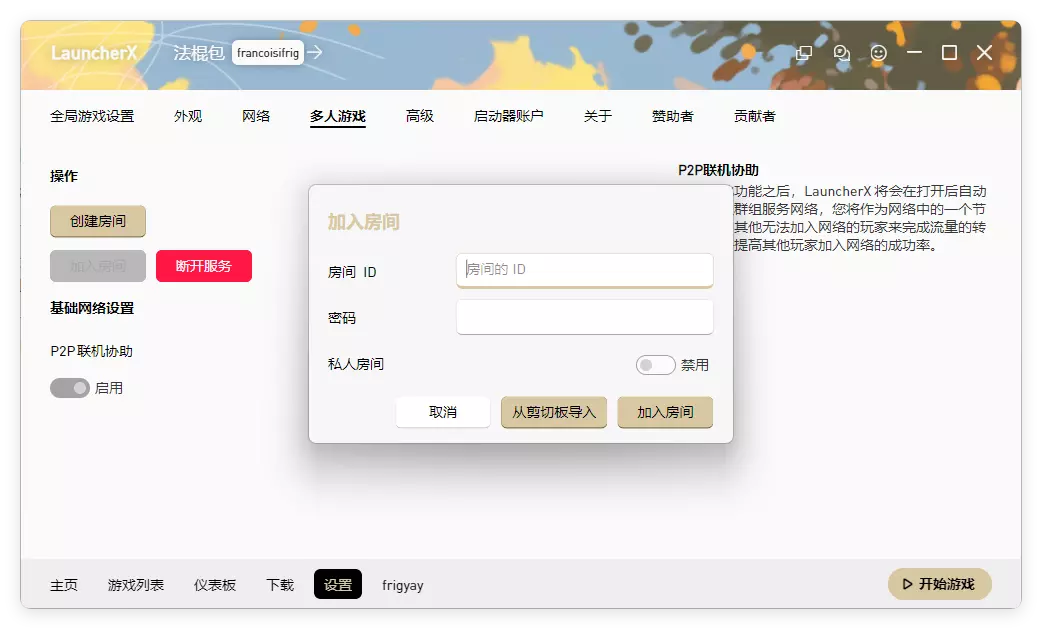The image size is (1042, 629).
Task: Toggle the P2P联机协助 enable switch
Action: 70,388
